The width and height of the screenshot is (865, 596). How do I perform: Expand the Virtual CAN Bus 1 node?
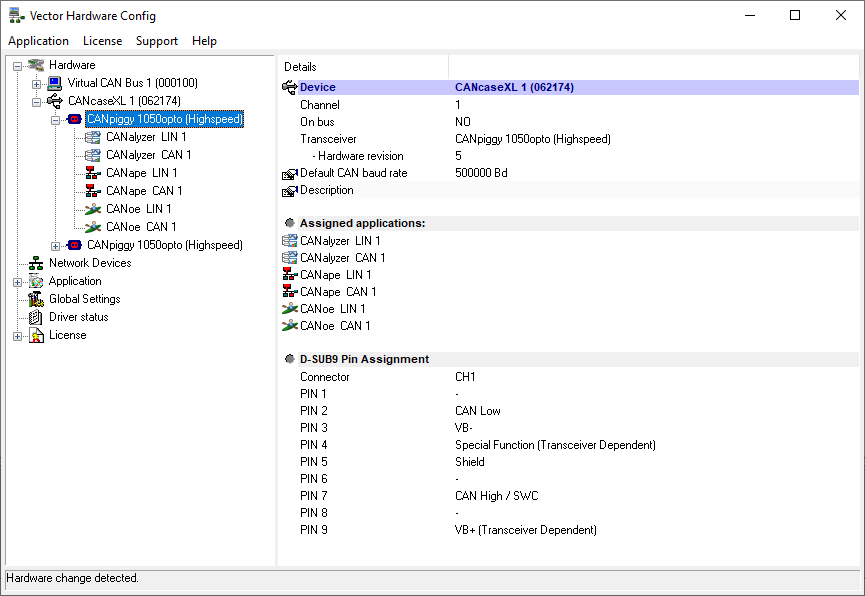click(x=36, y=84)
